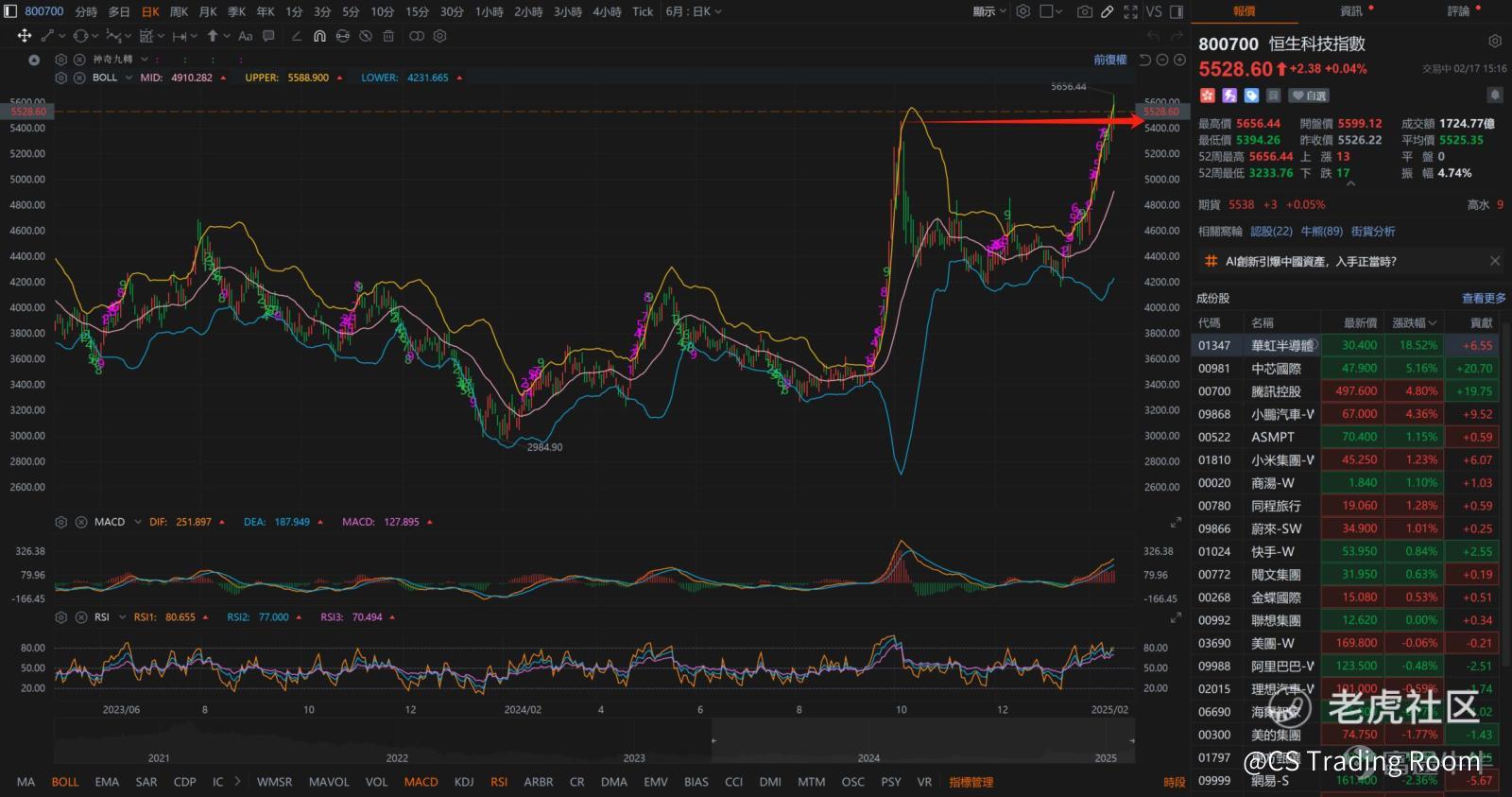Expand the MACD indicator name dropdown
The height and width of the screenshot is (797, 1512).
click(x=137, y=522)
